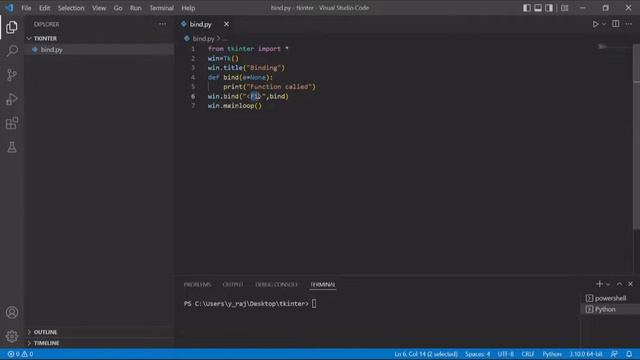Switch to the OUTPUT panel tab
This screenshot has height=360, width=640.
233,284
